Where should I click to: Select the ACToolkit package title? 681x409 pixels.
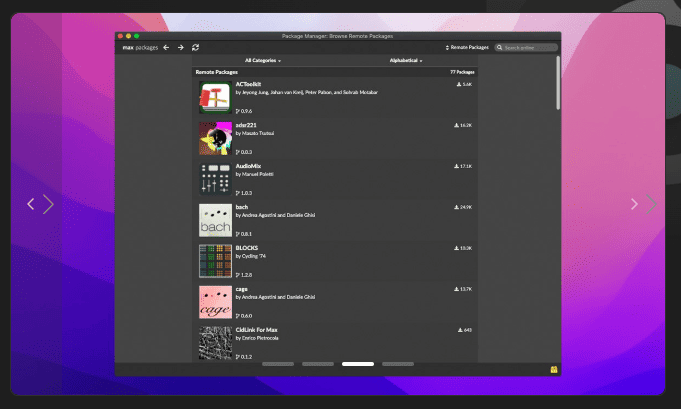[x=248, y=84]
